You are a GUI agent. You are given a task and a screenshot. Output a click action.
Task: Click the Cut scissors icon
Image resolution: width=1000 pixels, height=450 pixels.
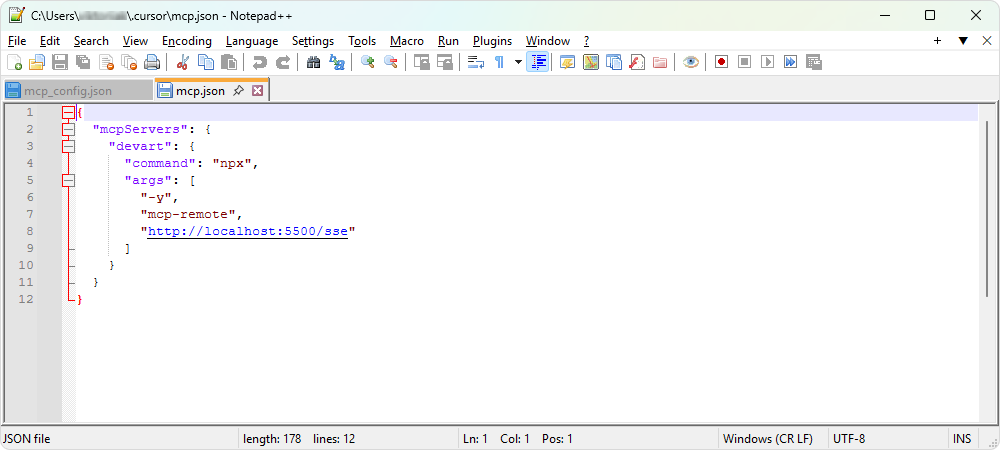(183, 62)
